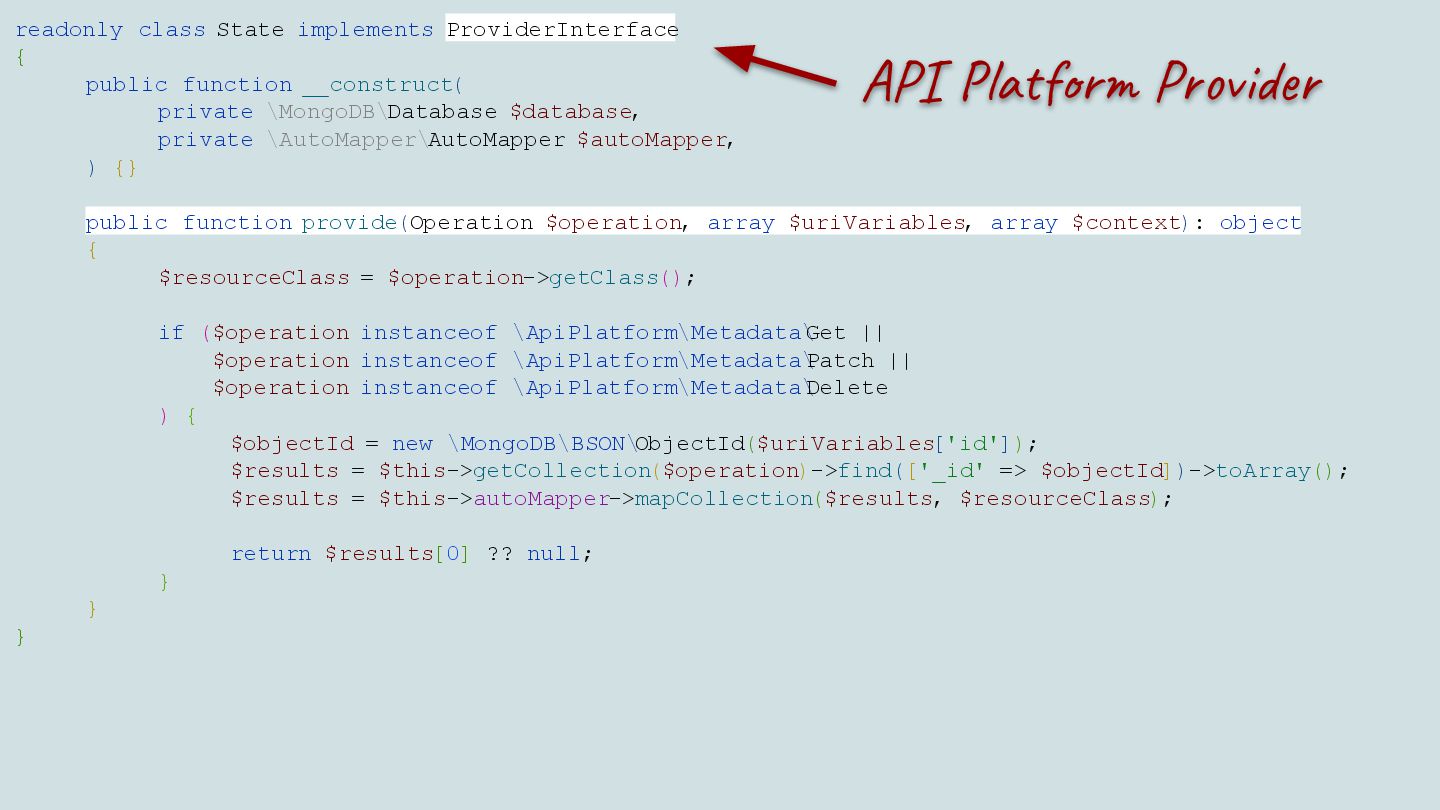
Task: Click the 'if' keyword
Action: click(171, 333)
